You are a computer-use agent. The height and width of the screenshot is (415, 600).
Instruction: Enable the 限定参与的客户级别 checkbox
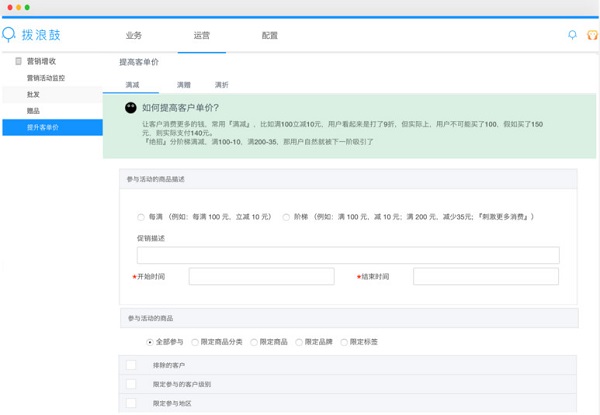[131, 384]
